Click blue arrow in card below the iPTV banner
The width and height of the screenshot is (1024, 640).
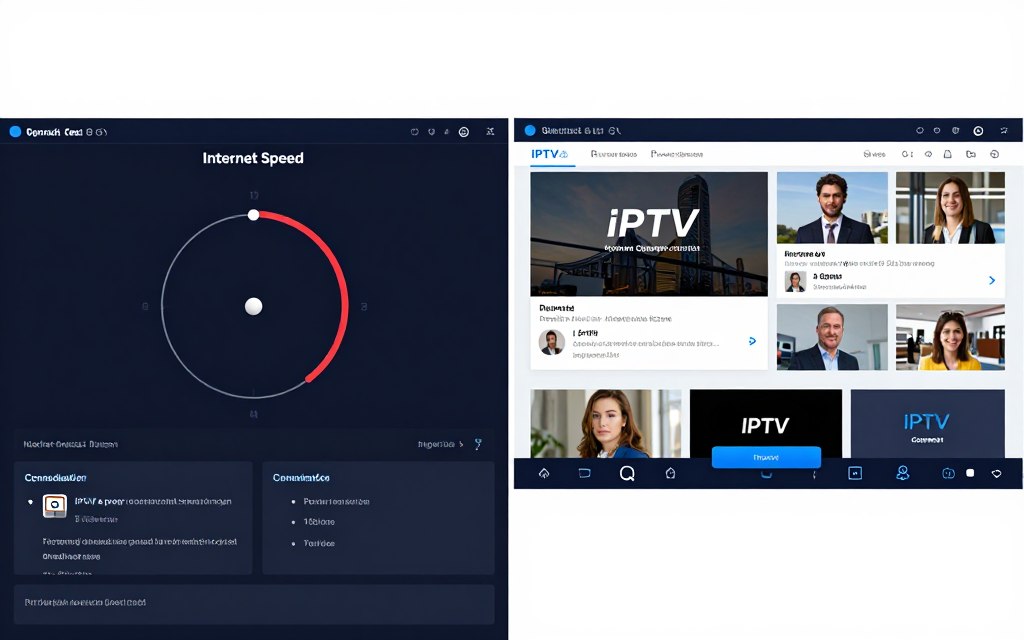(x=752, y=341)
